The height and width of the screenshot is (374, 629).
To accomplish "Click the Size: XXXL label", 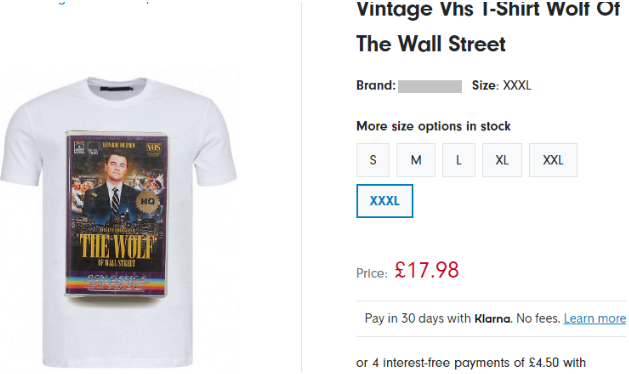I will pyautogui.click(x=501, y=85).
